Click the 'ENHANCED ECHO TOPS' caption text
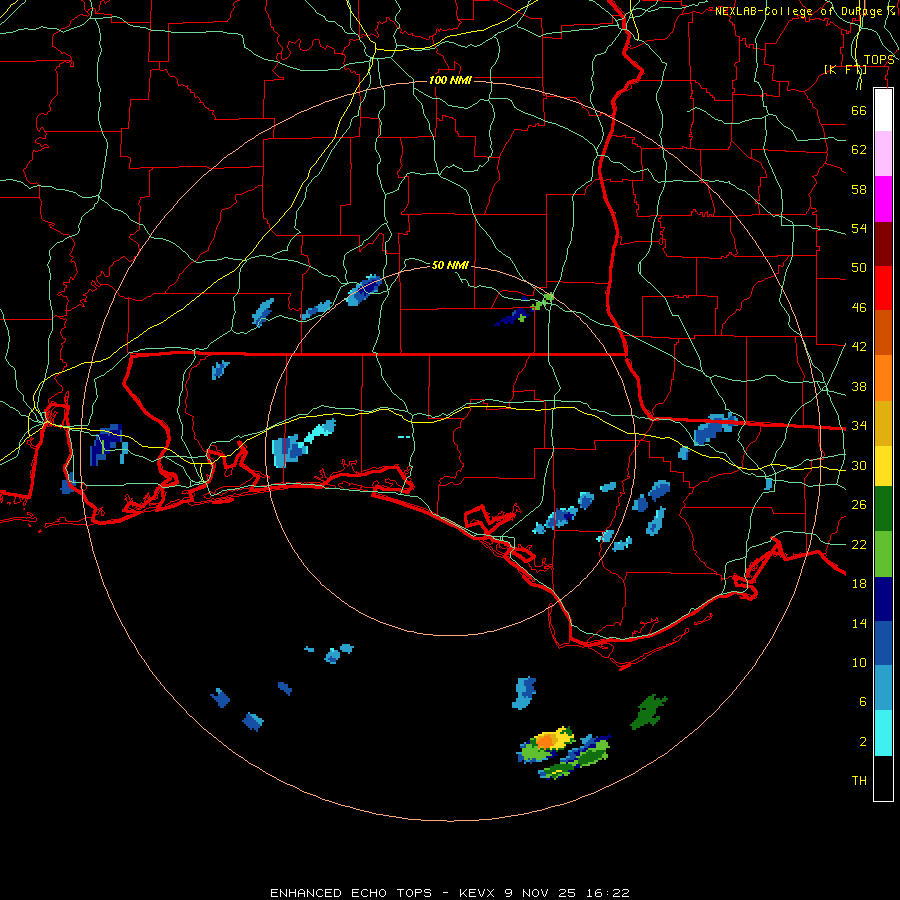Image resolution: width=900 pixels, height=900 pixels. (351, 893)
